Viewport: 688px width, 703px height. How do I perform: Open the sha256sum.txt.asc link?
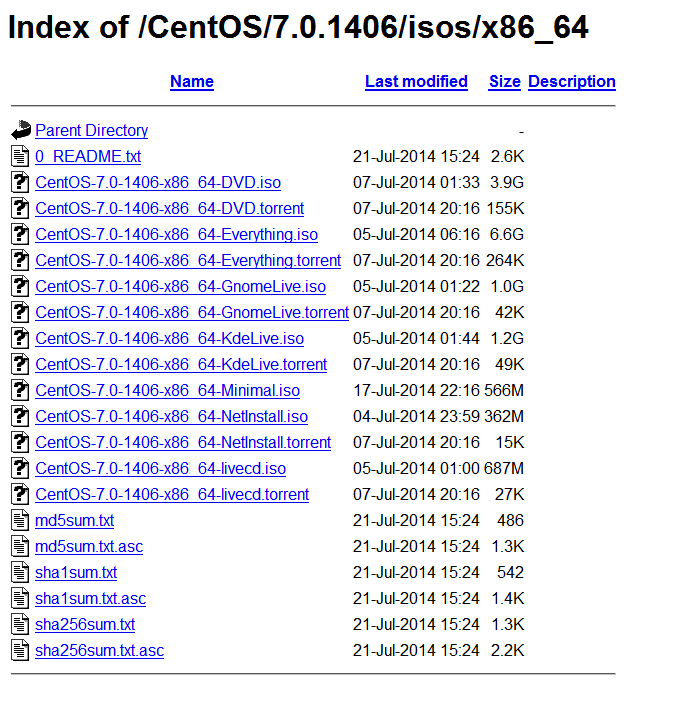coord(100,651)
